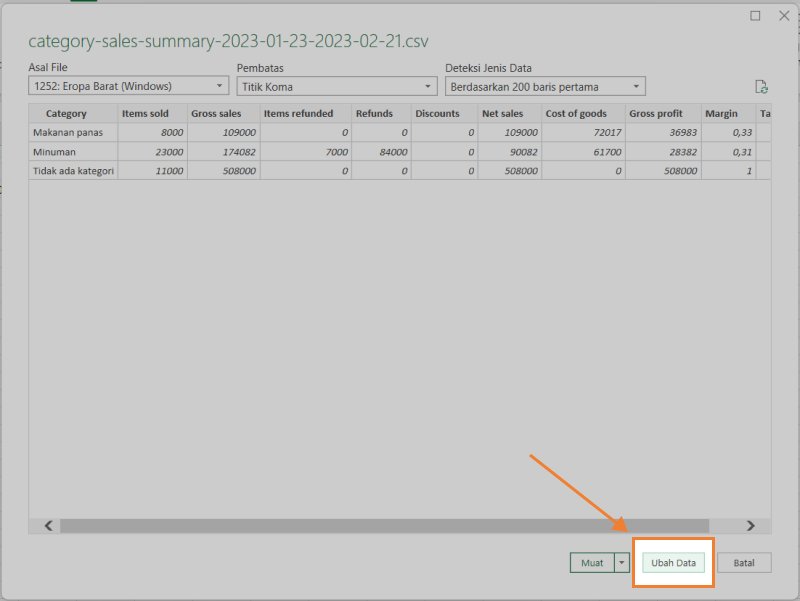Select the Category column header
The image size is (800, 601).
66,113
